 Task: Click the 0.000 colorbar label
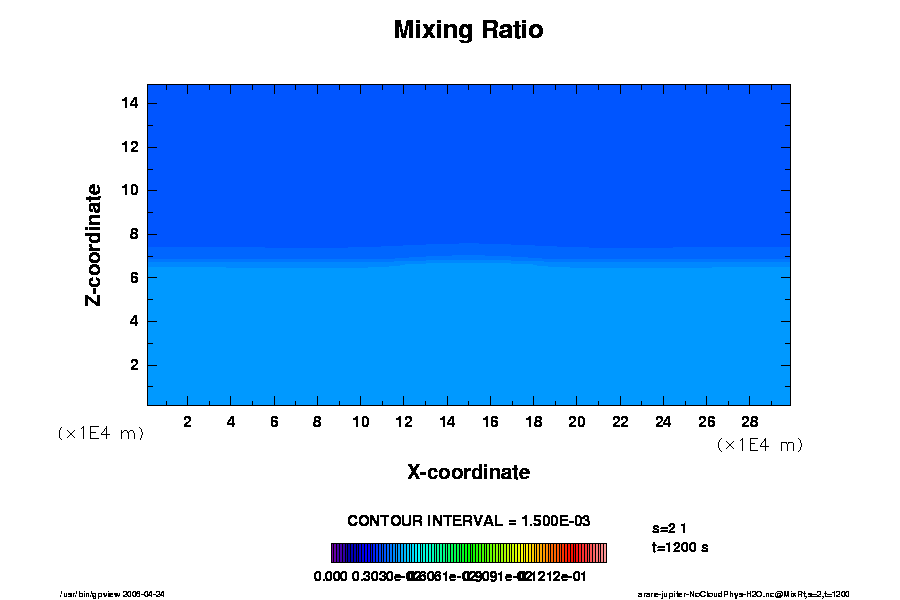tap(330, 576)
